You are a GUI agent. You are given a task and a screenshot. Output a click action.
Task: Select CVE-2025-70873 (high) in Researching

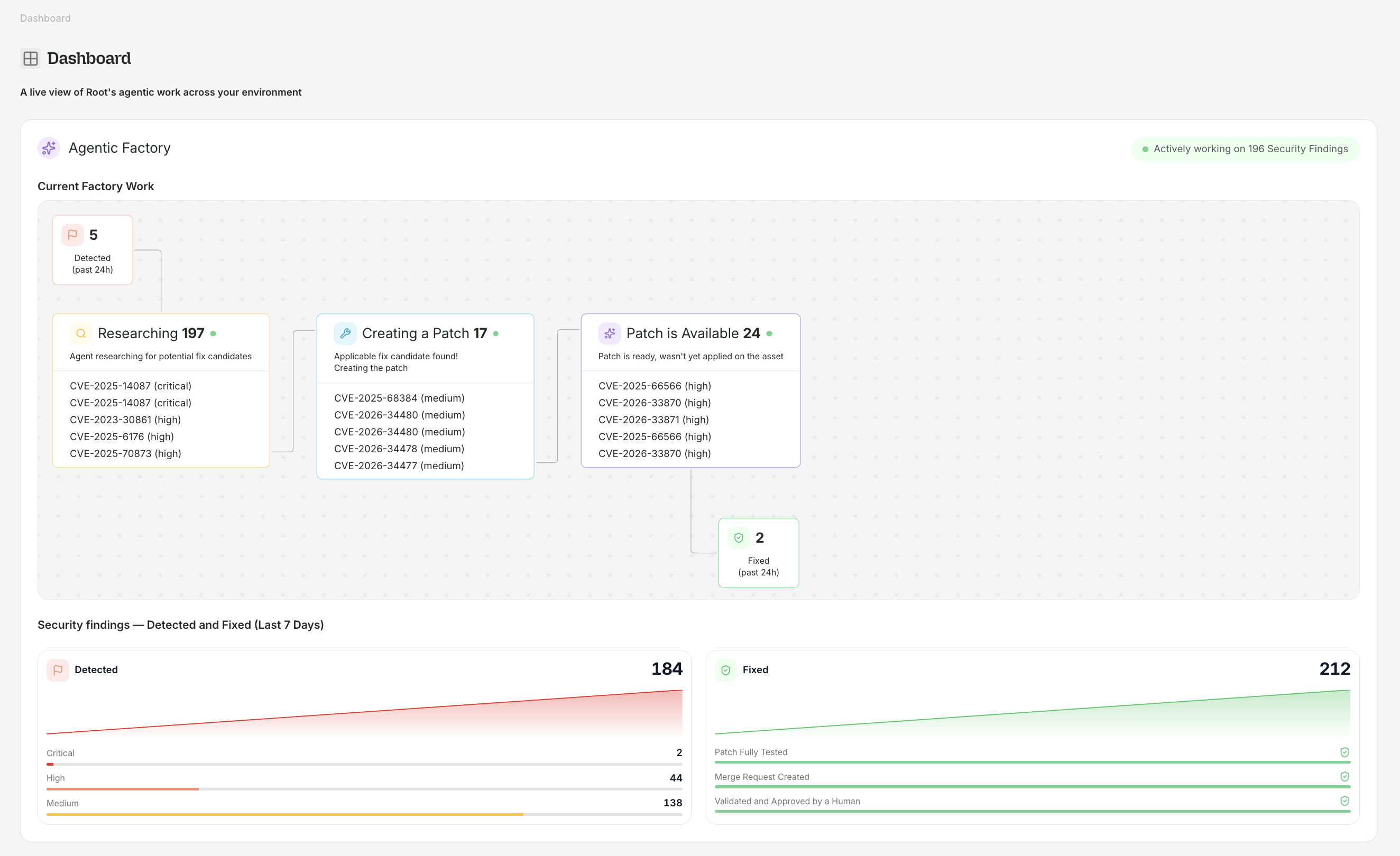[x=125, y=454]
